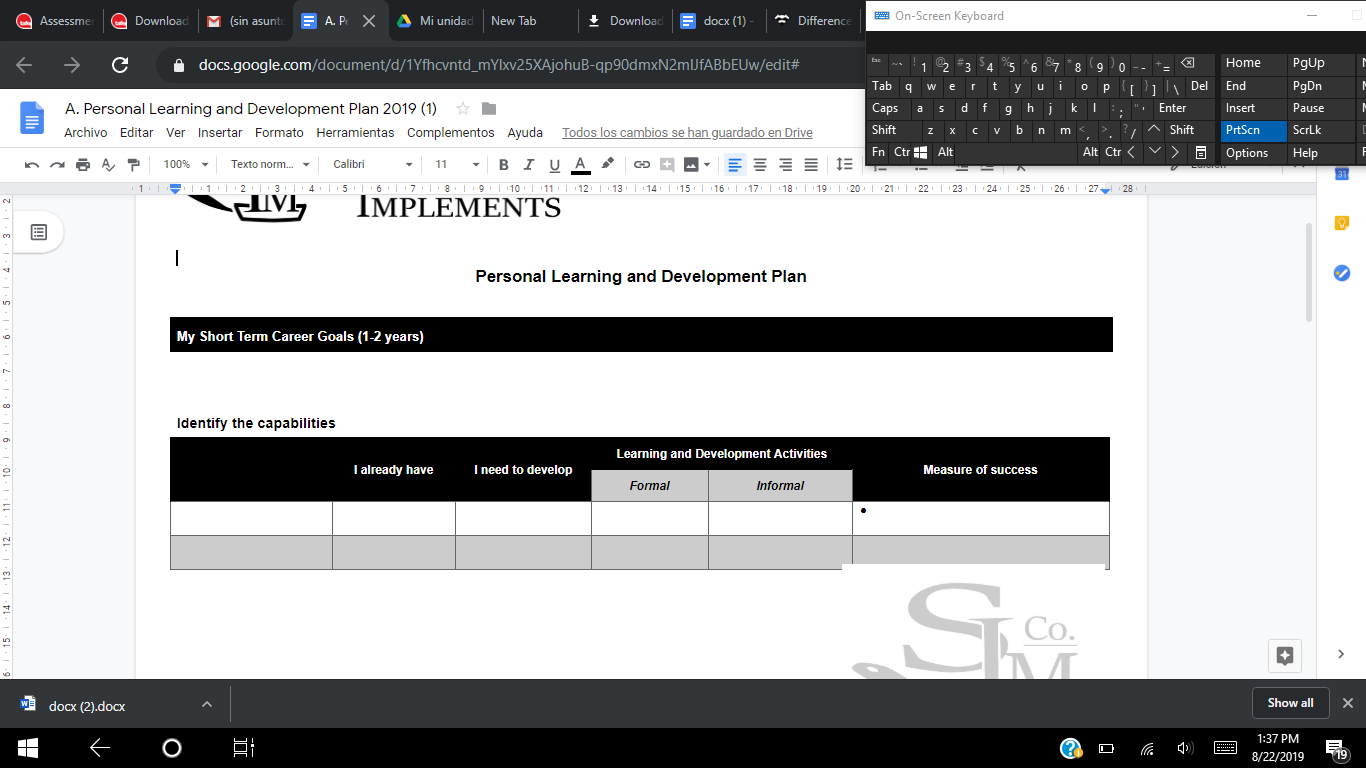Screen dimensions: 1366x768
Task: Run spelling and grammar check icon
Action: 108,165
